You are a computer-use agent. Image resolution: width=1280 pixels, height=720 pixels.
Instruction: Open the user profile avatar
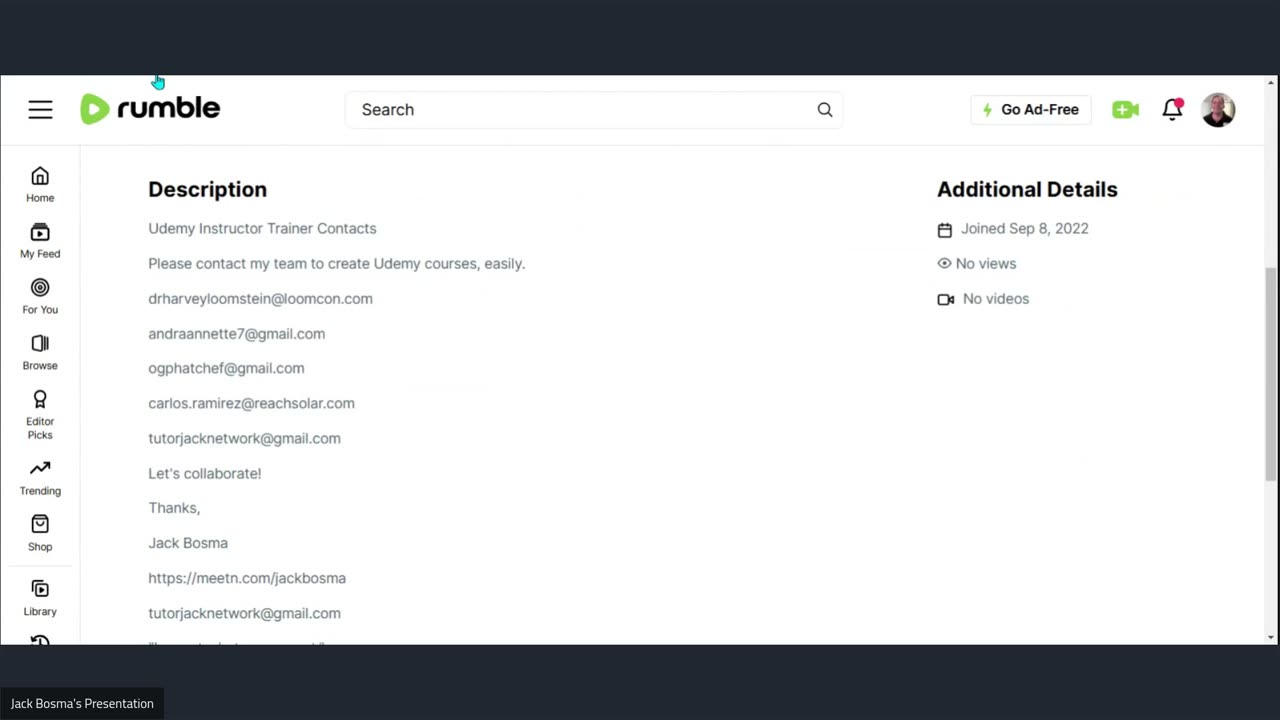click(x=1218, y=110)
